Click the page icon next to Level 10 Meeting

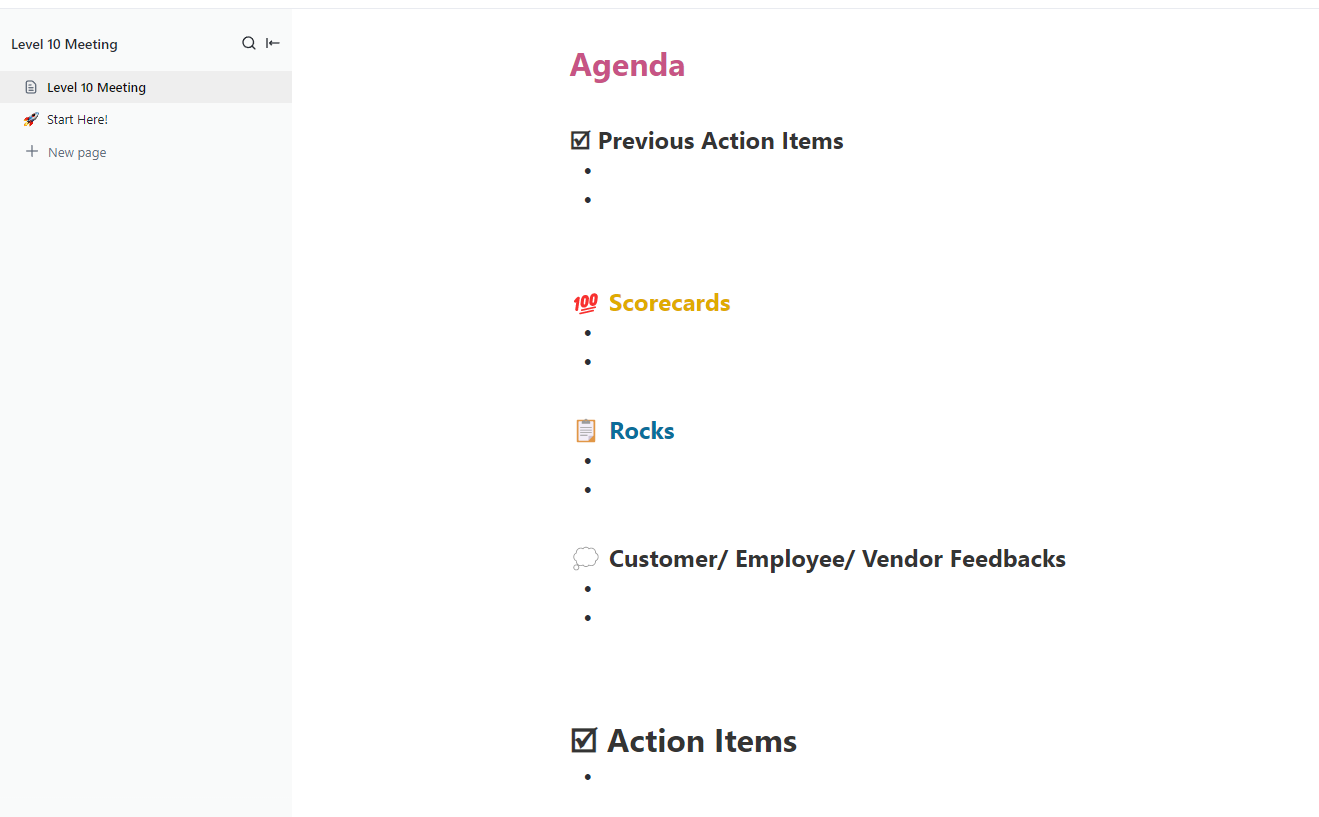click(32, 87)
